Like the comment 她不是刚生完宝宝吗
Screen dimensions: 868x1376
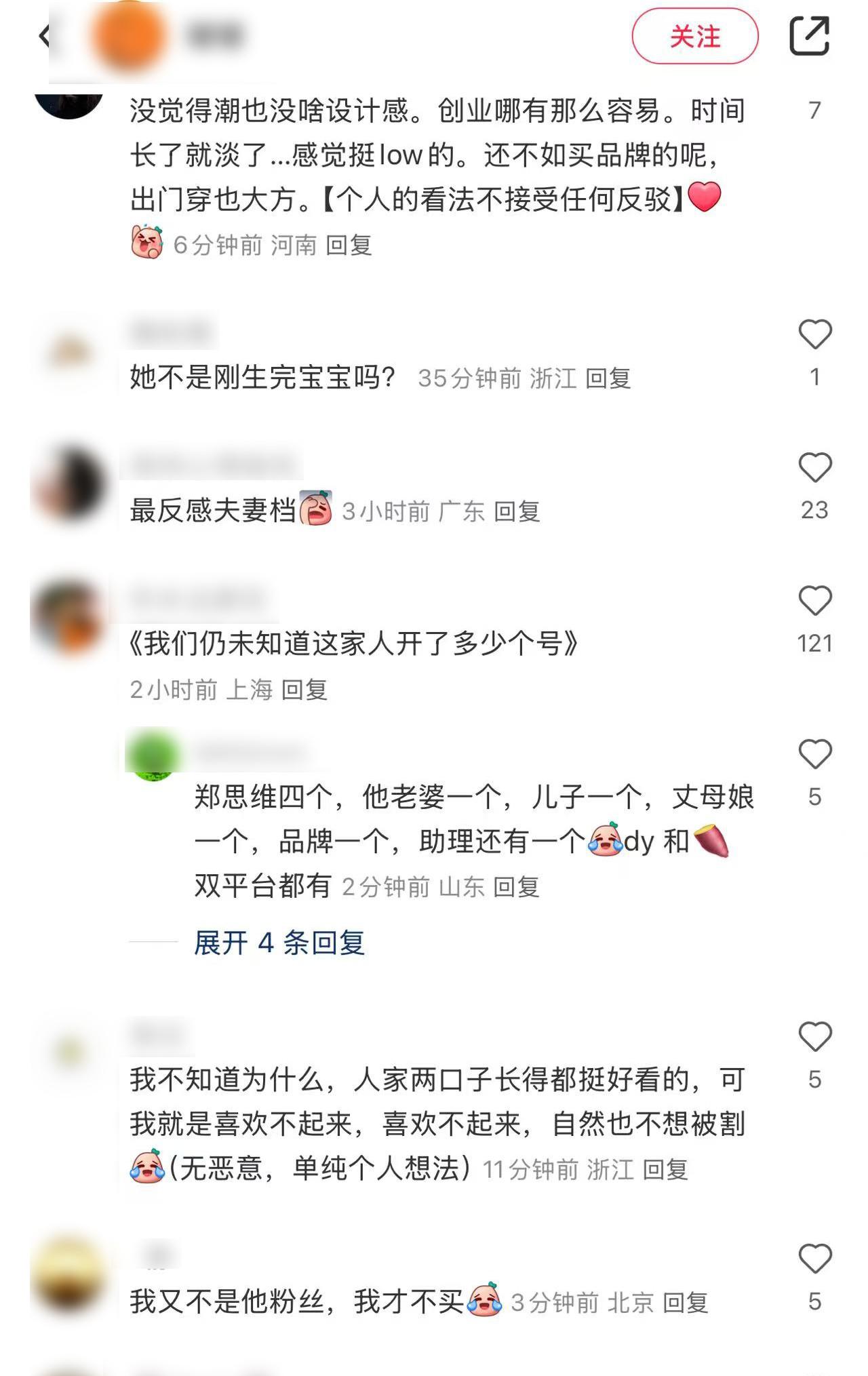tap(814, 334)
